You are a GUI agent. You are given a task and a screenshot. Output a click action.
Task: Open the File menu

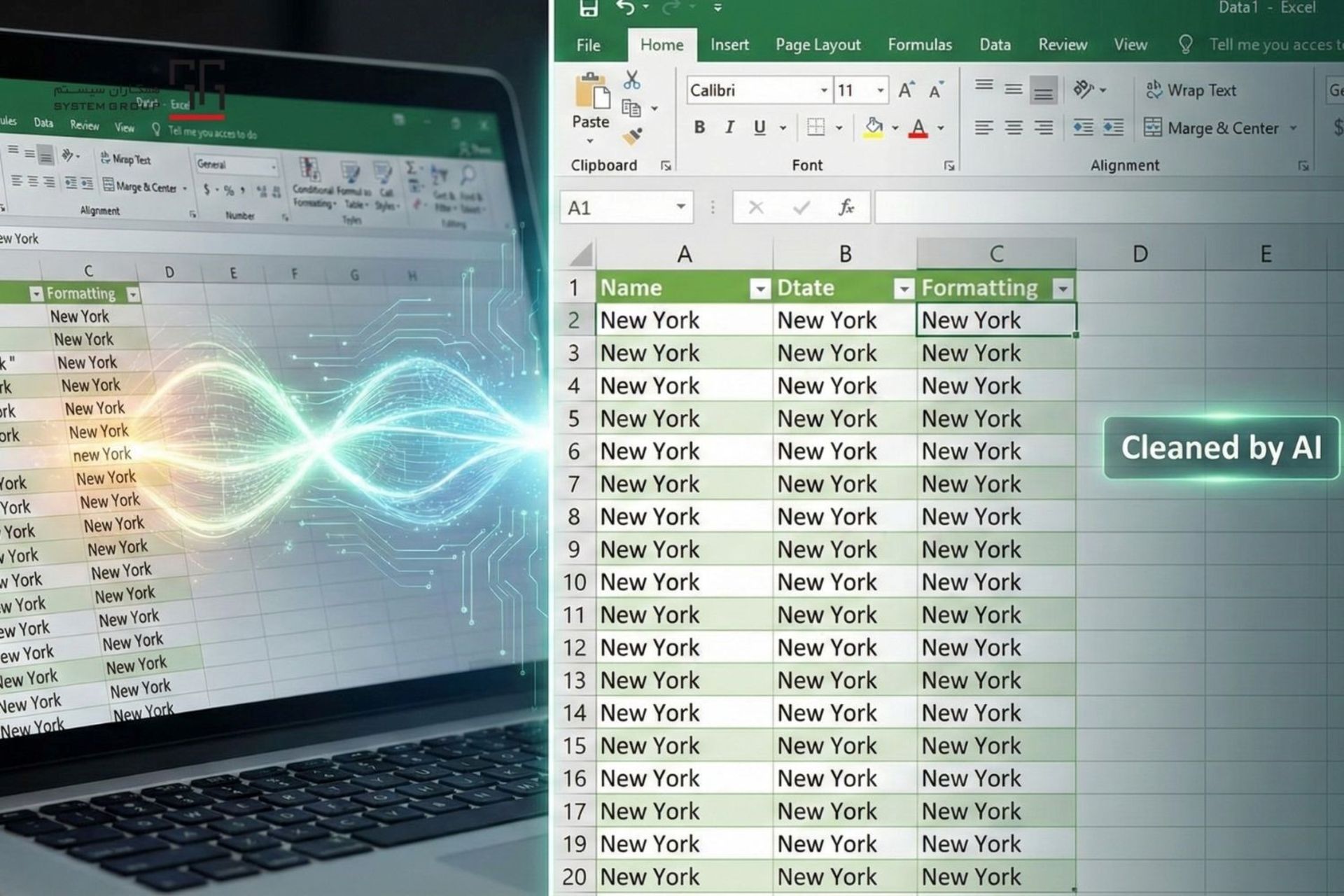(588, 45)
